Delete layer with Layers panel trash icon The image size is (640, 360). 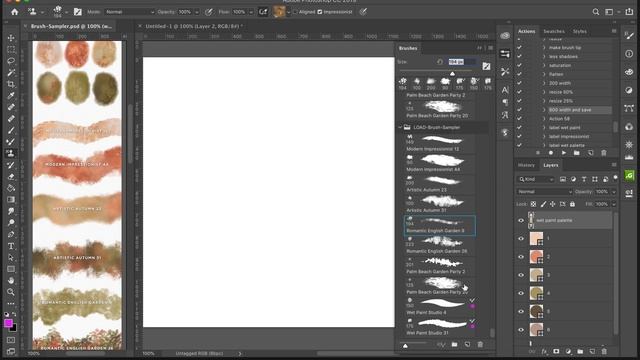tap(604, 351)
